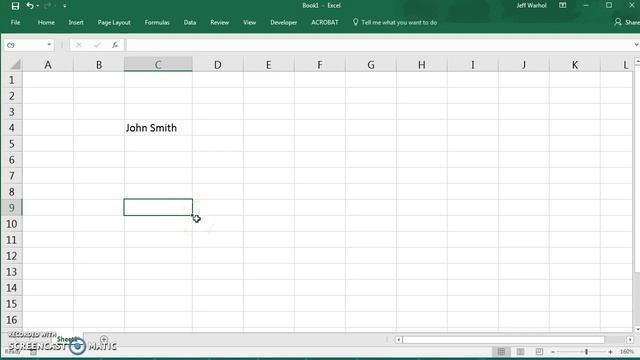Open the Formulas tab
Viewport: 640px width, 360px height.
coord(157,22)
